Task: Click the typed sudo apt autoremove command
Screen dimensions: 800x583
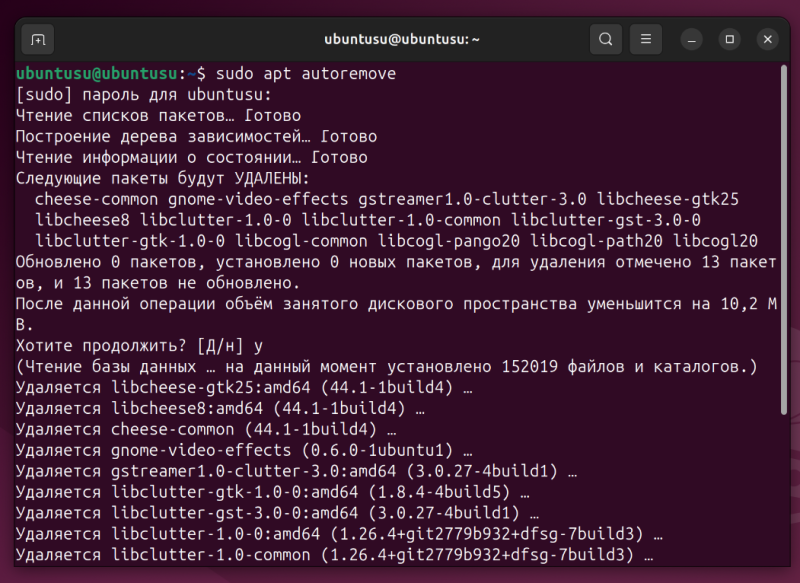Action: coord(303,74)
